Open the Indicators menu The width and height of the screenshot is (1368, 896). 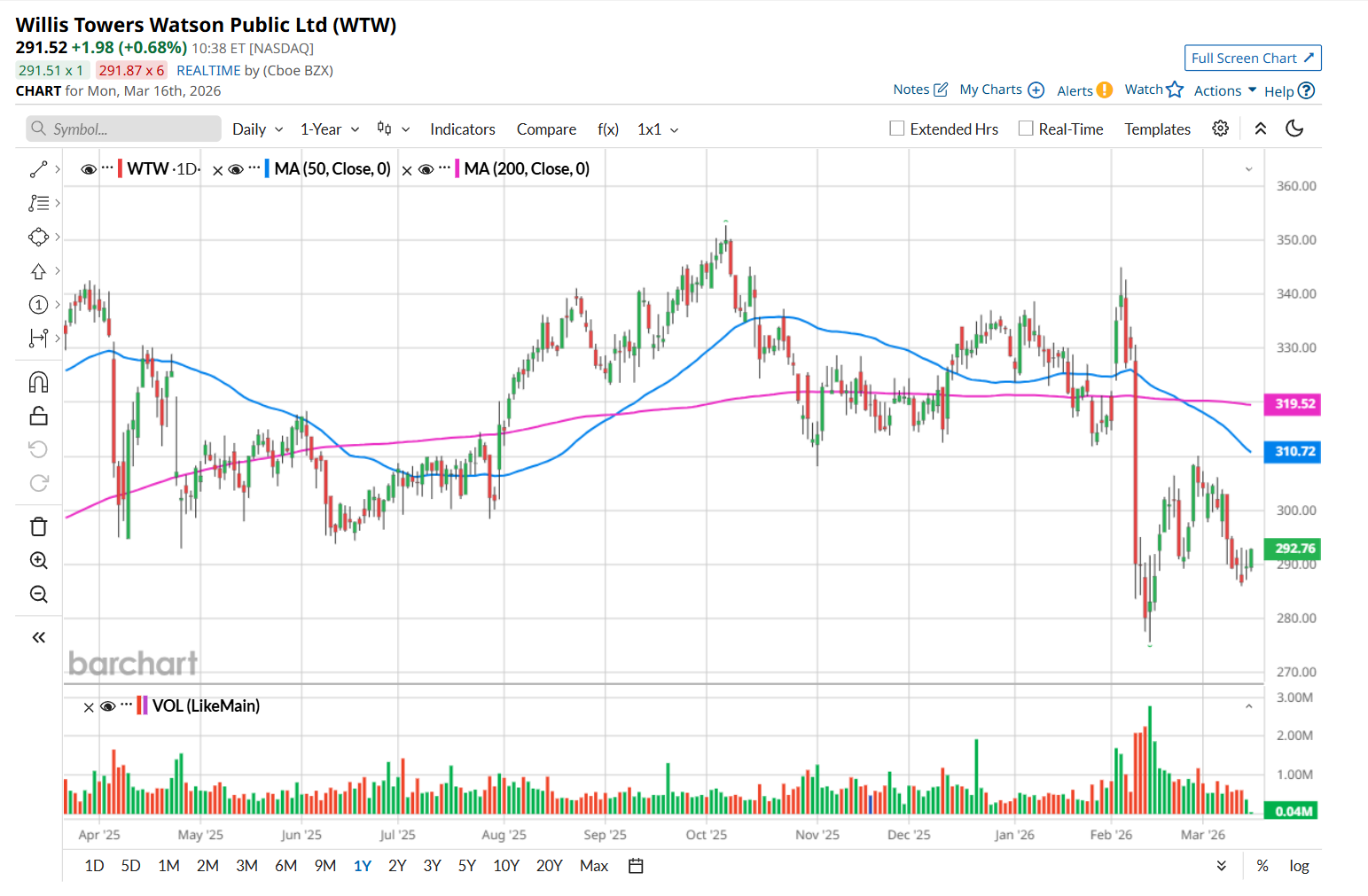click(x=462, y=129)
